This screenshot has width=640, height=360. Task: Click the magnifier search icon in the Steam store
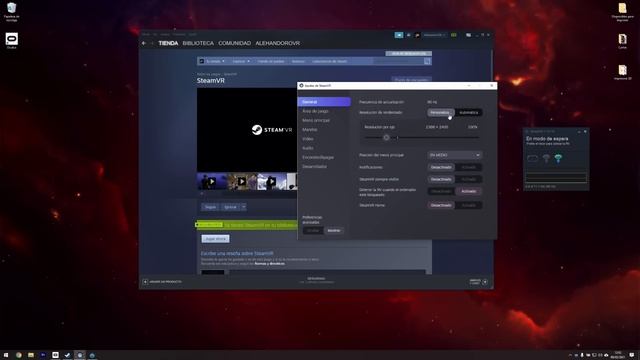point(427,61)
